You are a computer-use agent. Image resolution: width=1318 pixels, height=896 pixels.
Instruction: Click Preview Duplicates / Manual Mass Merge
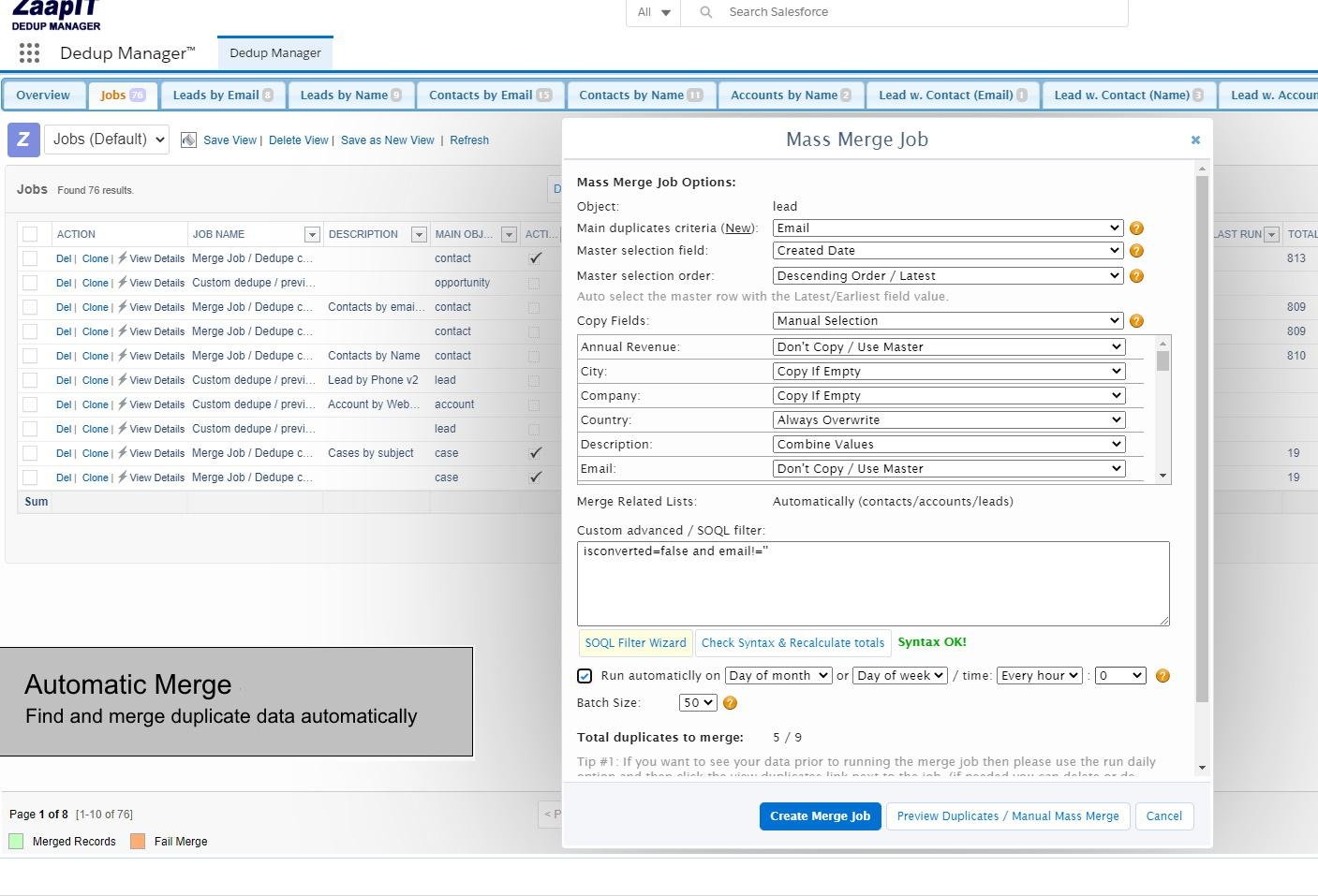[x=1008, y=816]
